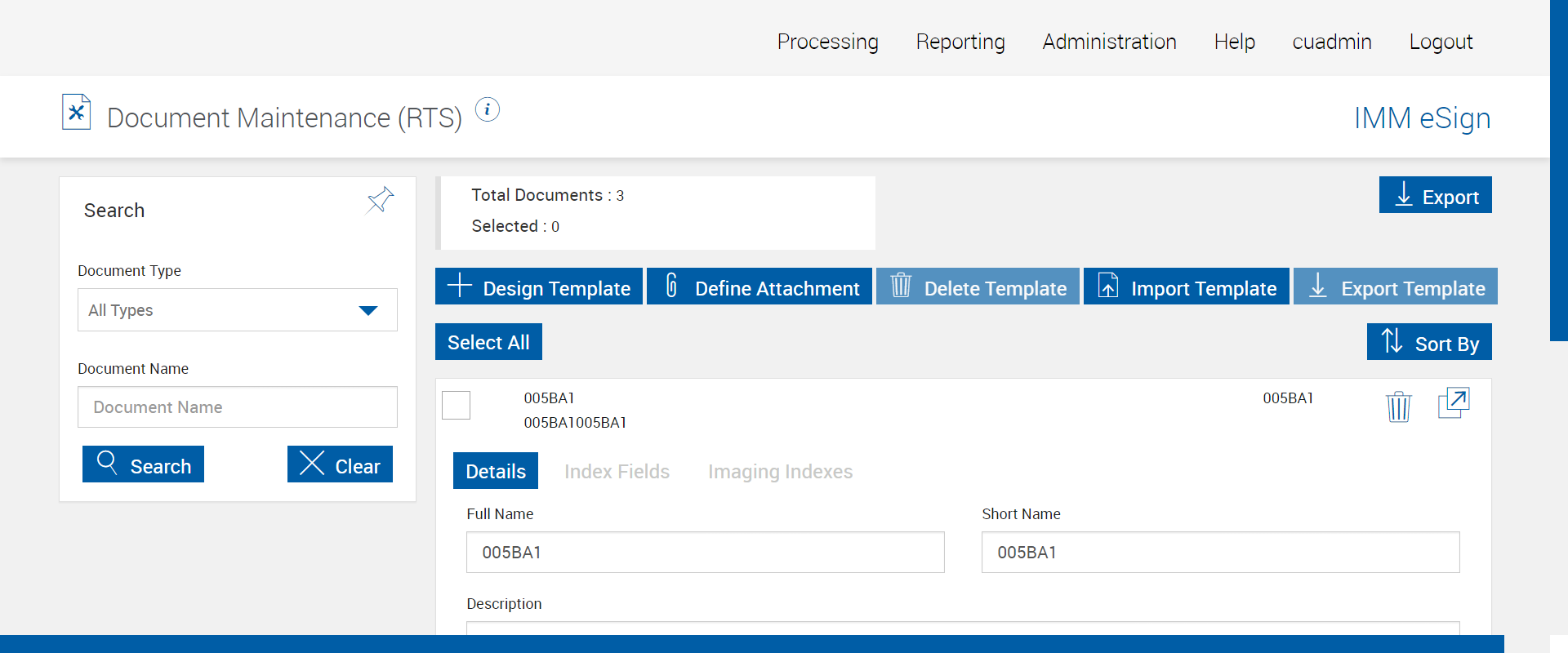Click the pin icon in Search panel

point(380,200)
